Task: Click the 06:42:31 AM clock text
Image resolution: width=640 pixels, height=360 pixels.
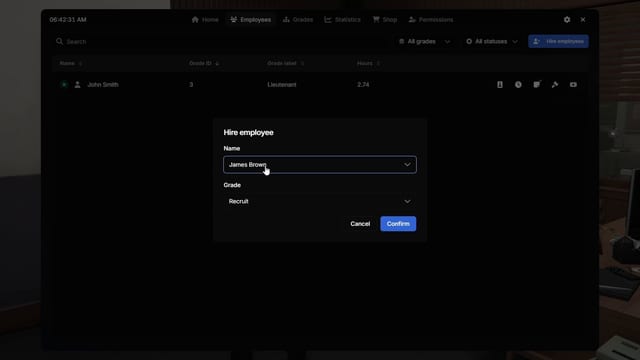Action: (x=68, y=20)
